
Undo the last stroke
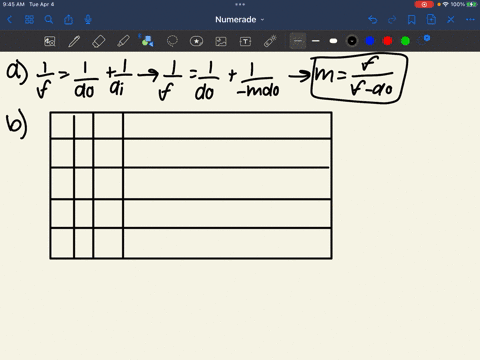tap(373, 20)
